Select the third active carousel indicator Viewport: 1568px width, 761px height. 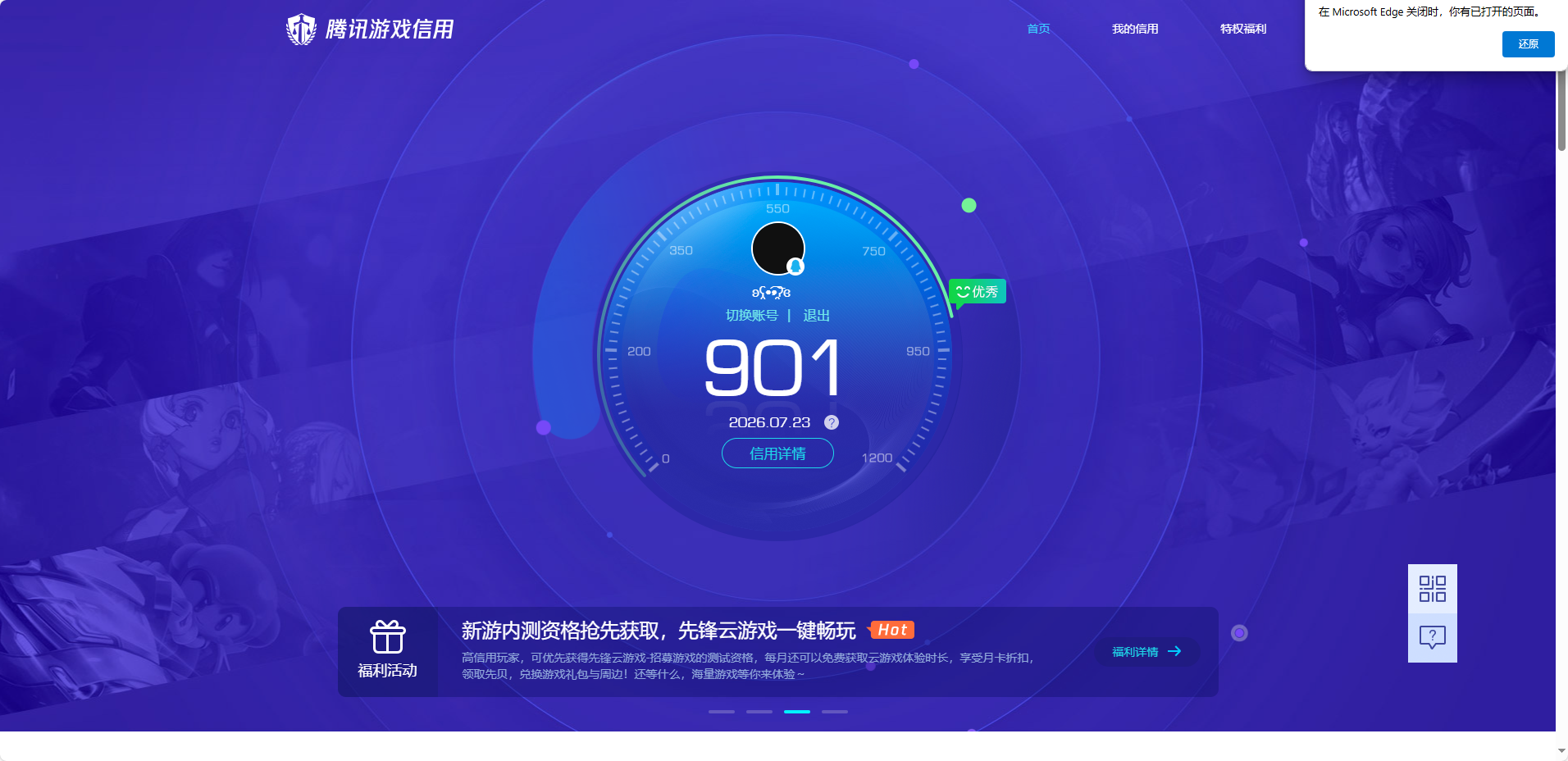click(x=797, y=712)
